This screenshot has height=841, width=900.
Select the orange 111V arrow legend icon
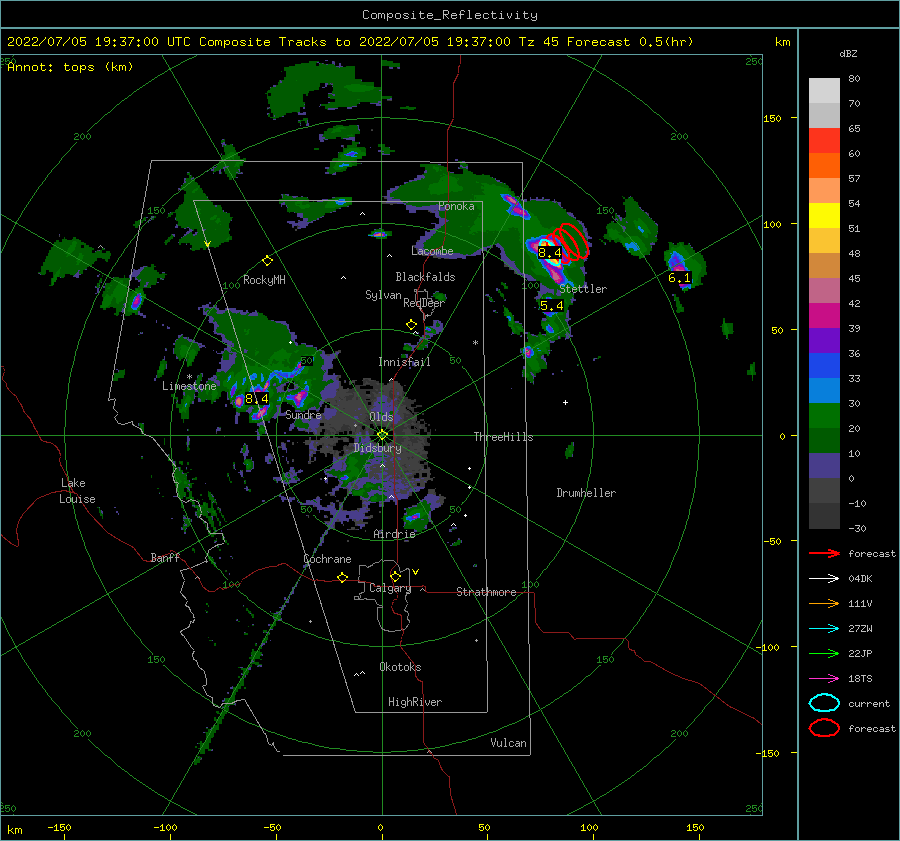point(824,603)
